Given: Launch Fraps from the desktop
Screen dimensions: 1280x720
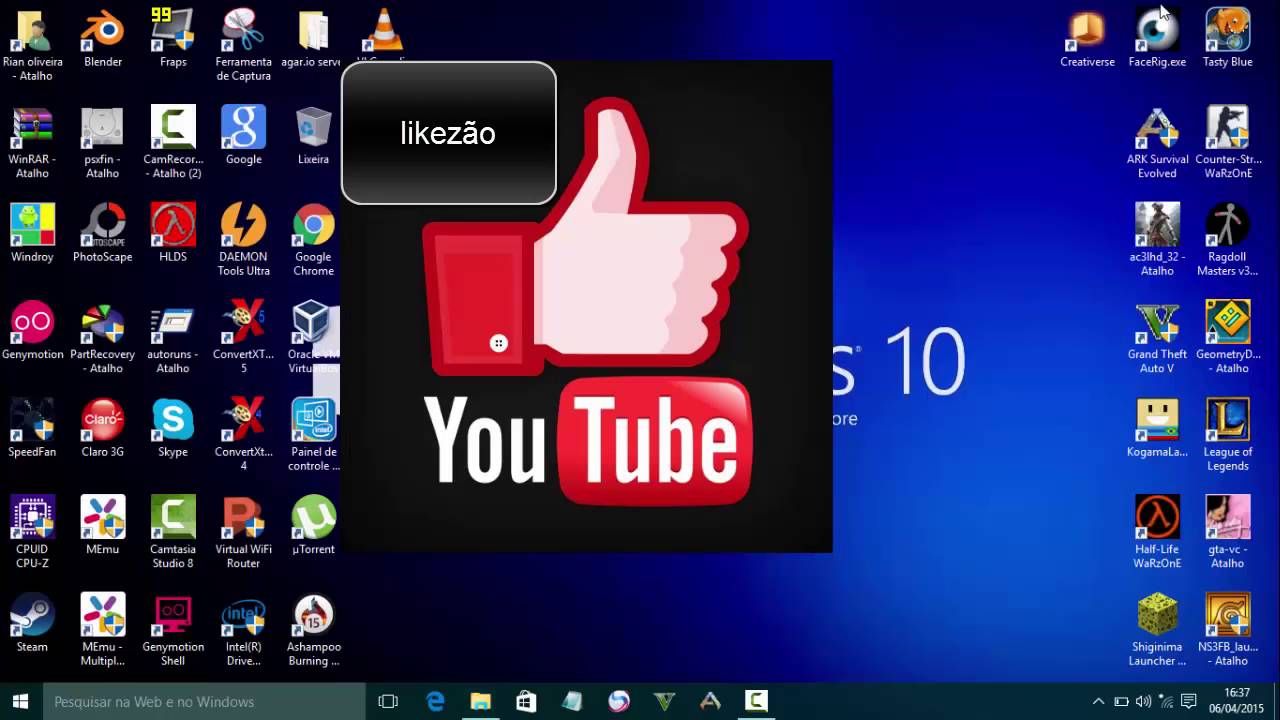Looking at the screenshot, I should (x=173, y=38).
